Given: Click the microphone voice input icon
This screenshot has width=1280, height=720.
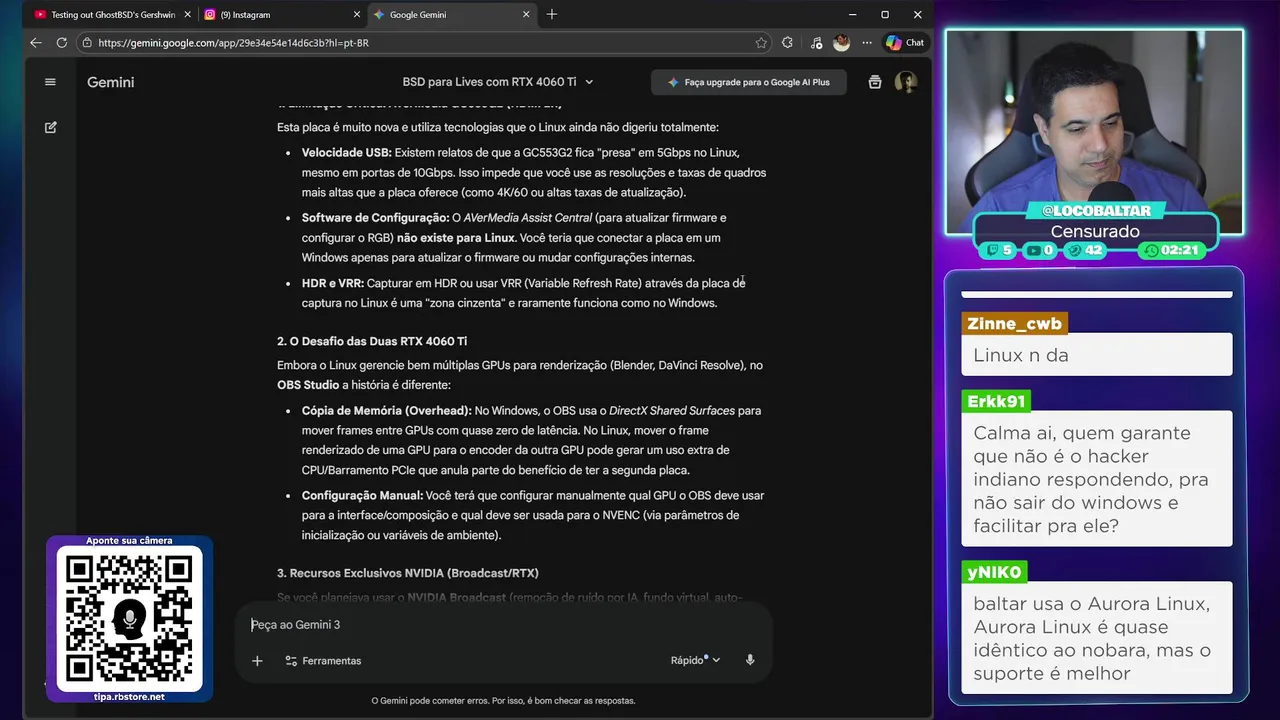Looking at the screenshot, I should coord(750,660).
